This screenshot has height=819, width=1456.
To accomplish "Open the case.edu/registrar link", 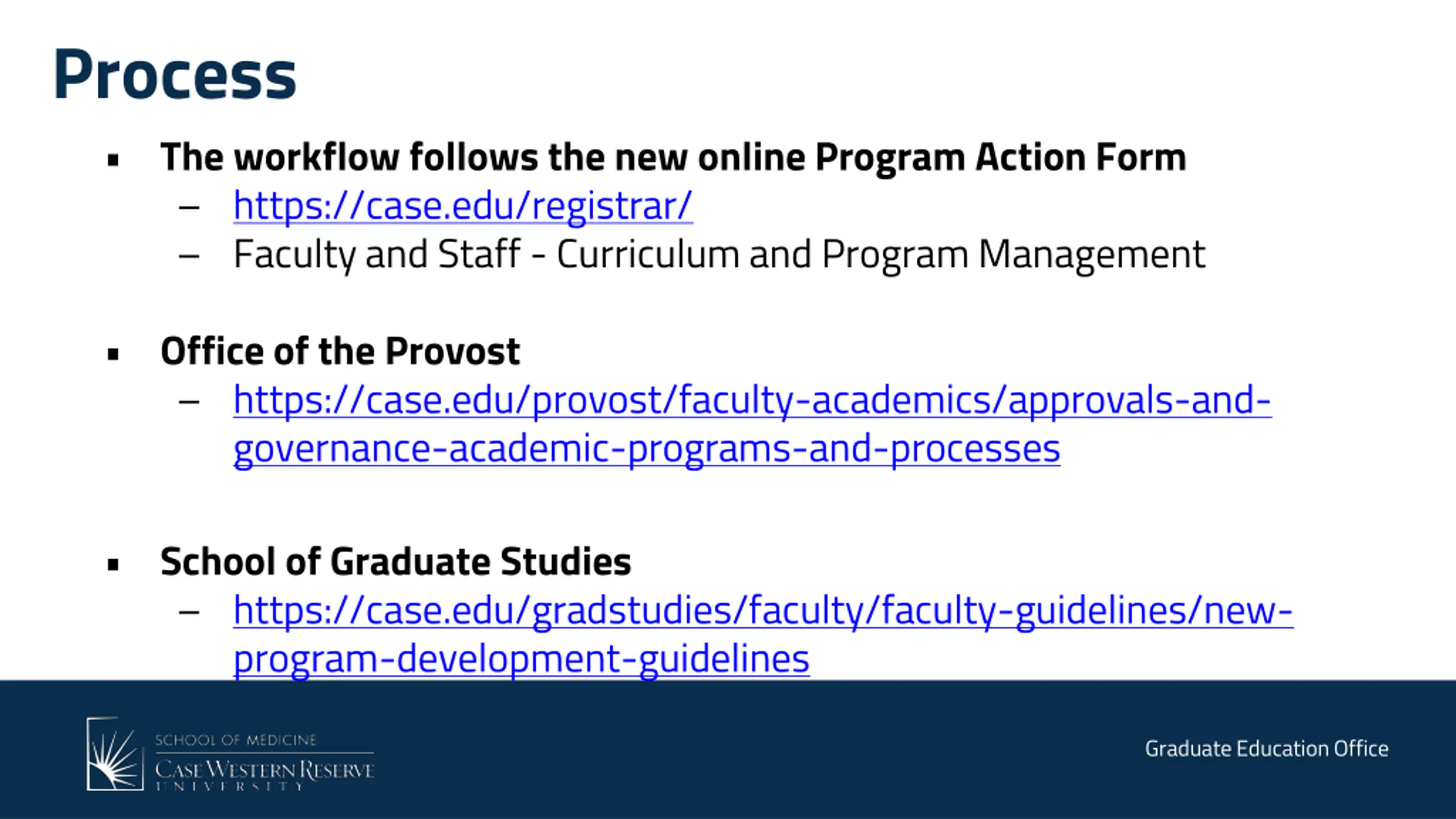I will pyautogui.click(x=463, y=206).
